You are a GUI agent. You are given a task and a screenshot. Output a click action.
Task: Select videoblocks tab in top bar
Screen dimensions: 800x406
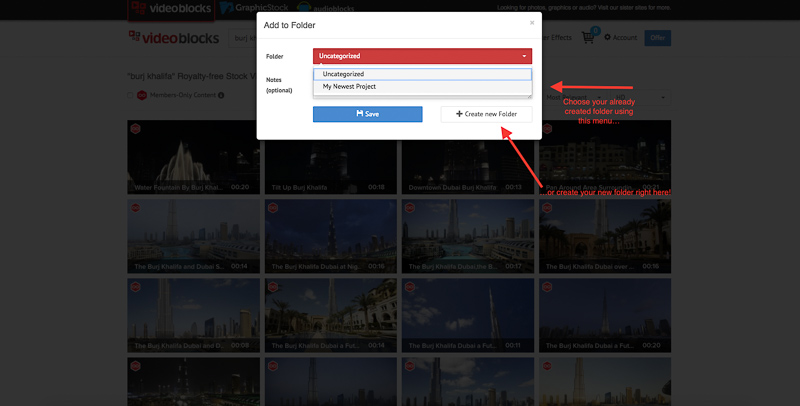pos(171,9)
